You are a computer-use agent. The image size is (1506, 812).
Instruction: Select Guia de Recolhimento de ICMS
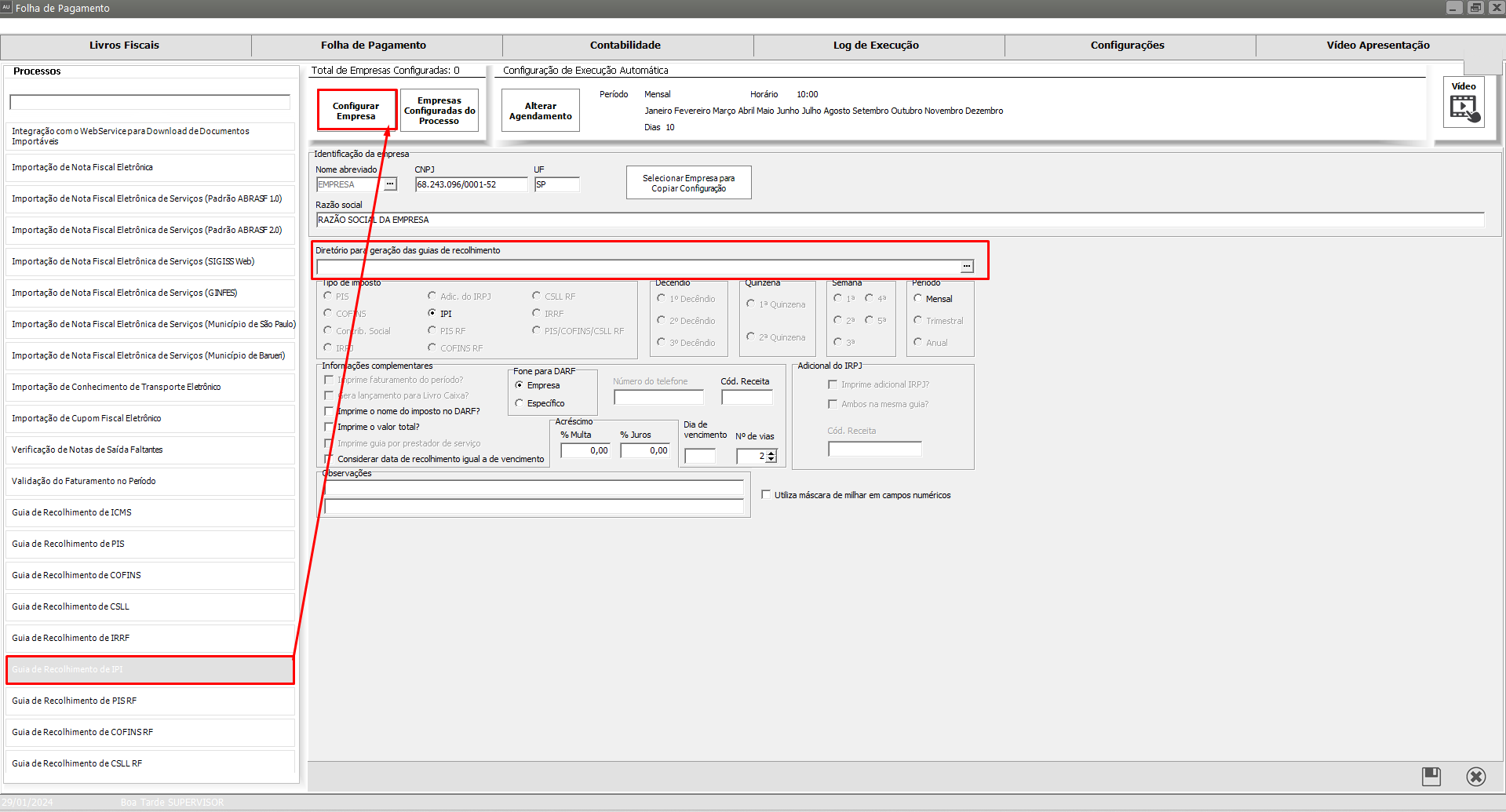point(150,512)
